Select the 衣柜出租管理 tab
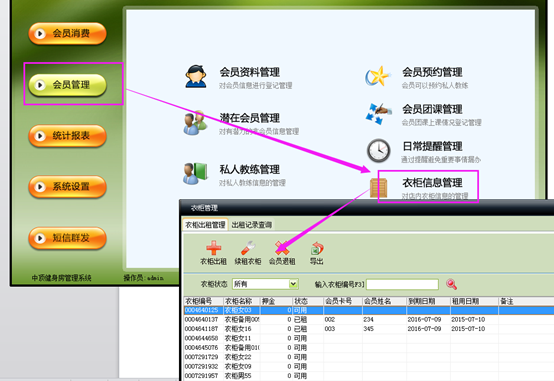This screenshot has width=554, height=381. click(205, 225)
